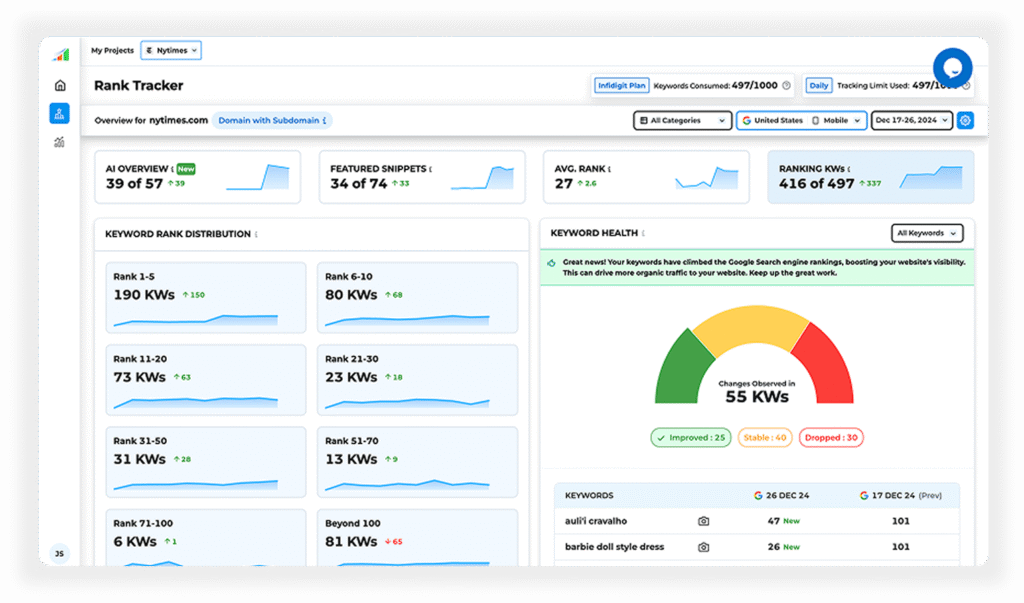
Task: Open the analytics chart icon in sidebar
Action: click(x=60, y=142)
